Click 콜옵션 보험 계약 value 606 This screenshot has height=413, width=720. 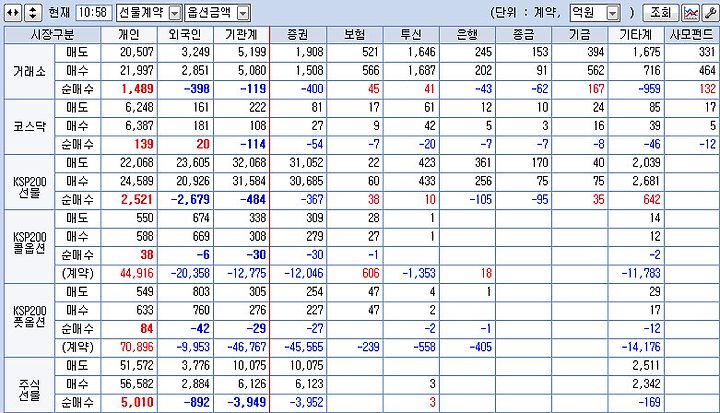tap(371, 273)
